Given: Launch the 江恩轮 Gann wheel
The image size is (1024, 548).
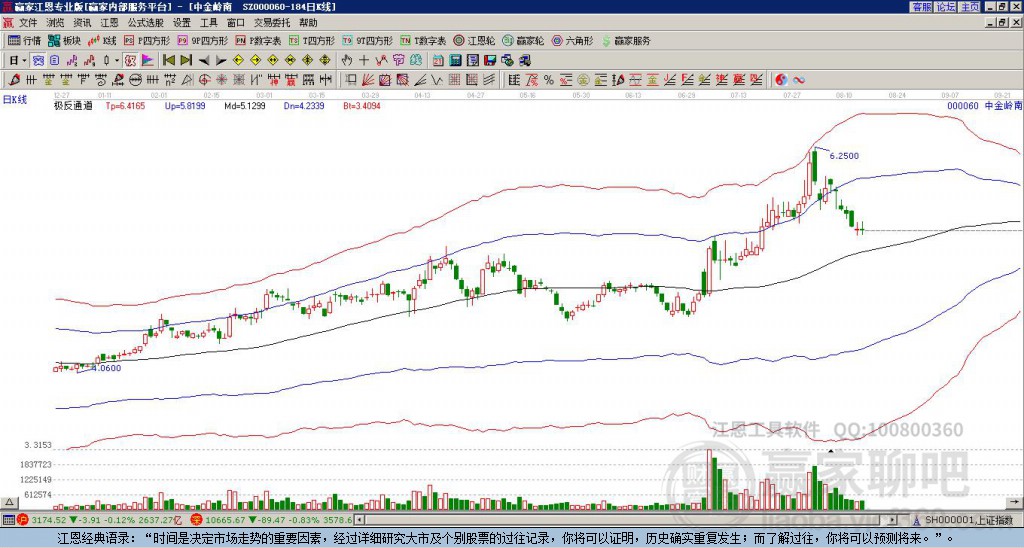Looking at the screenshot, I should click(474, 40).
